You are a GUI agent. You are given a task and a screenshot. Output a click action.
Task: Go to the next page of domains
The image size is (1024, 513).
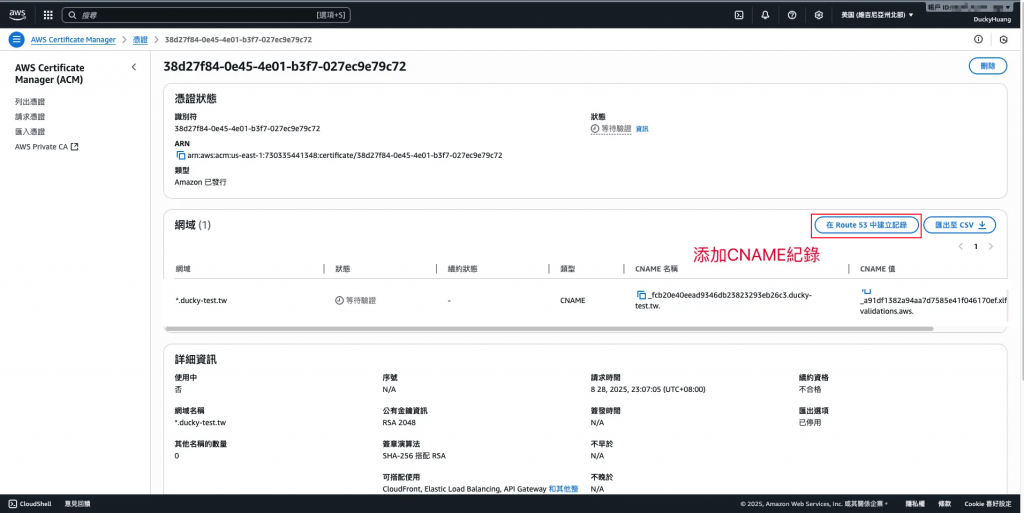[991, 246]
